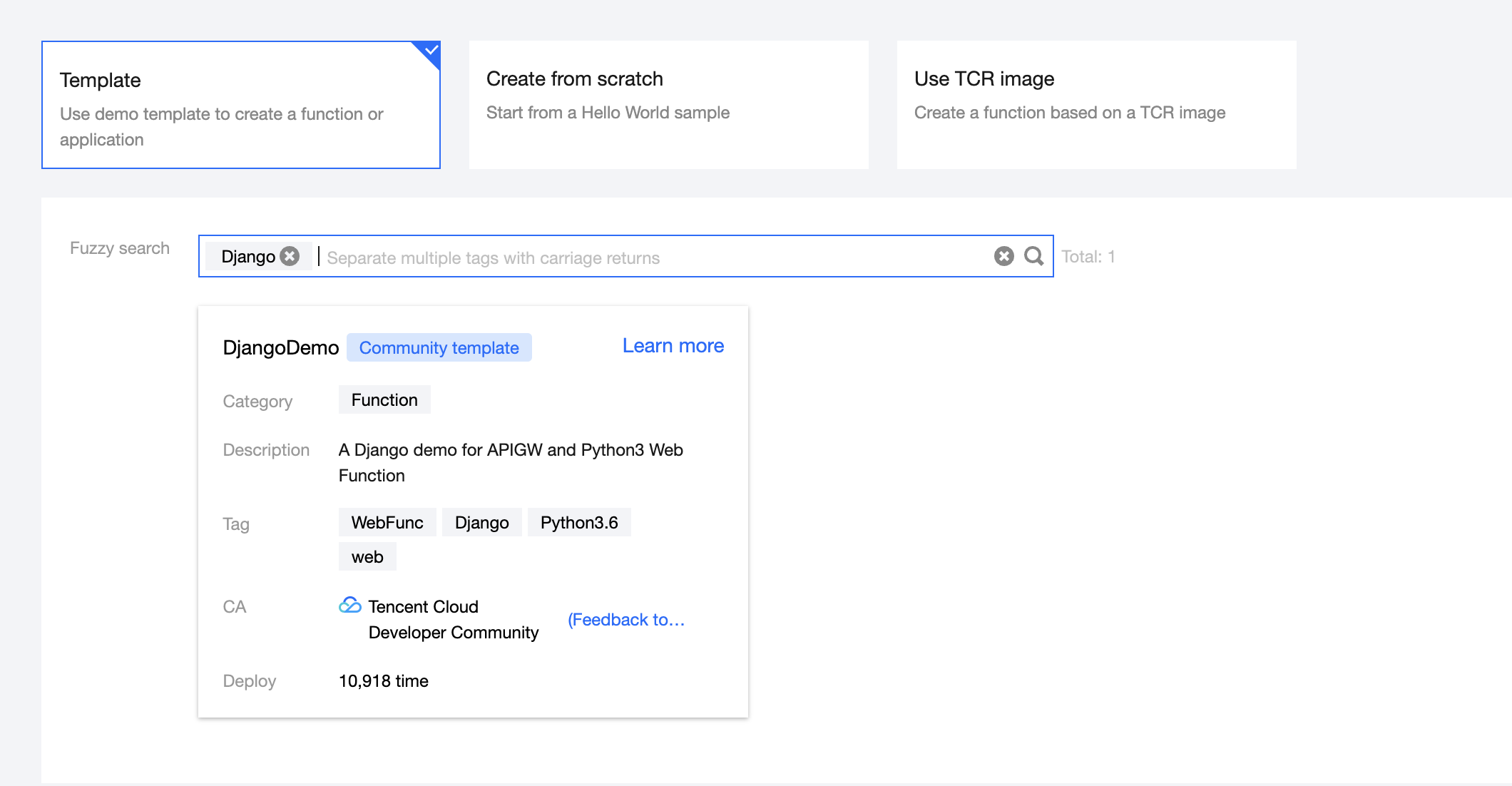
Task: Clear the fuzzy search field
Action: coord(1003,256)
